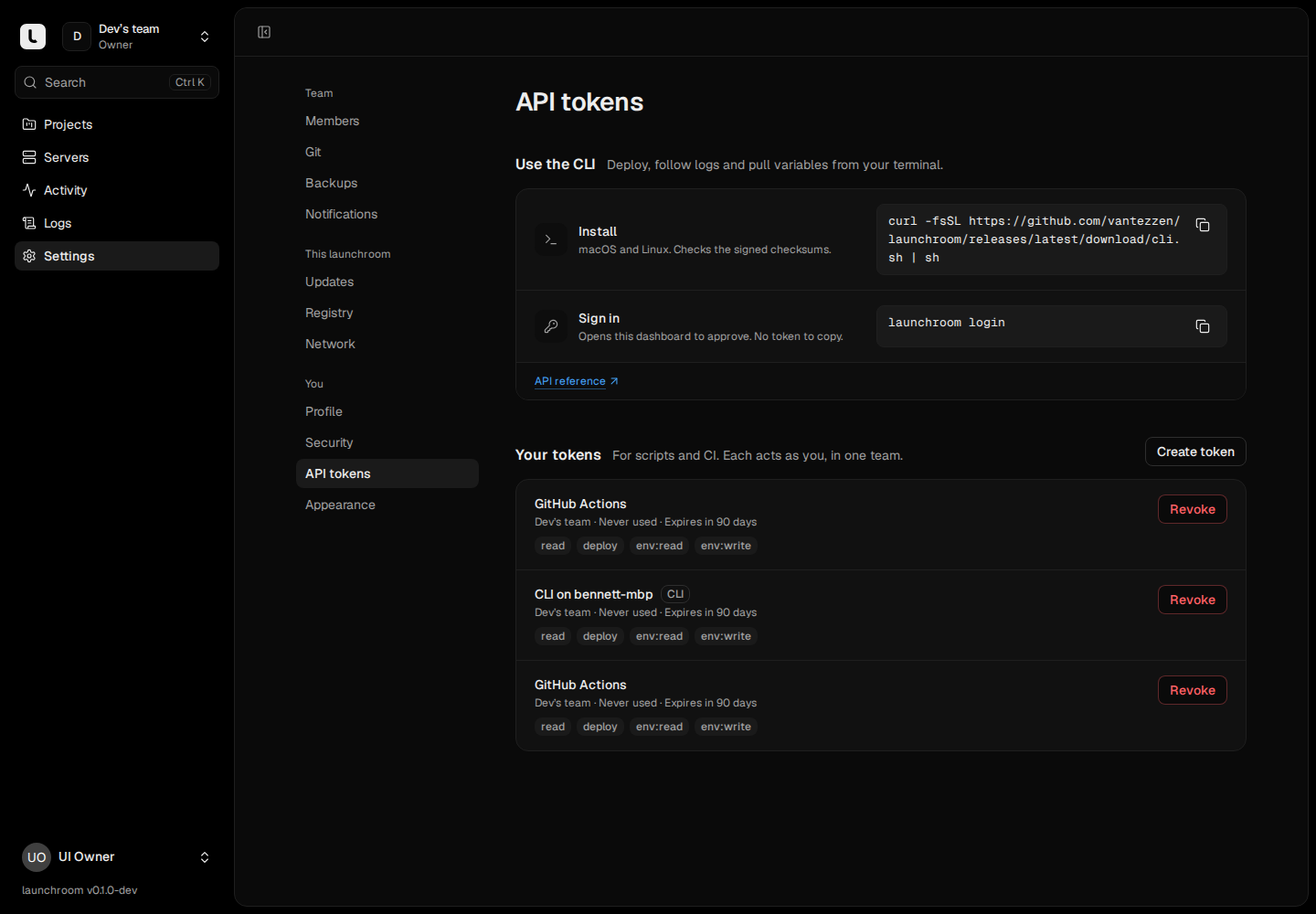Click the Servers sidebar icon
The image size is (1316, 914).
tap(29, 157)
